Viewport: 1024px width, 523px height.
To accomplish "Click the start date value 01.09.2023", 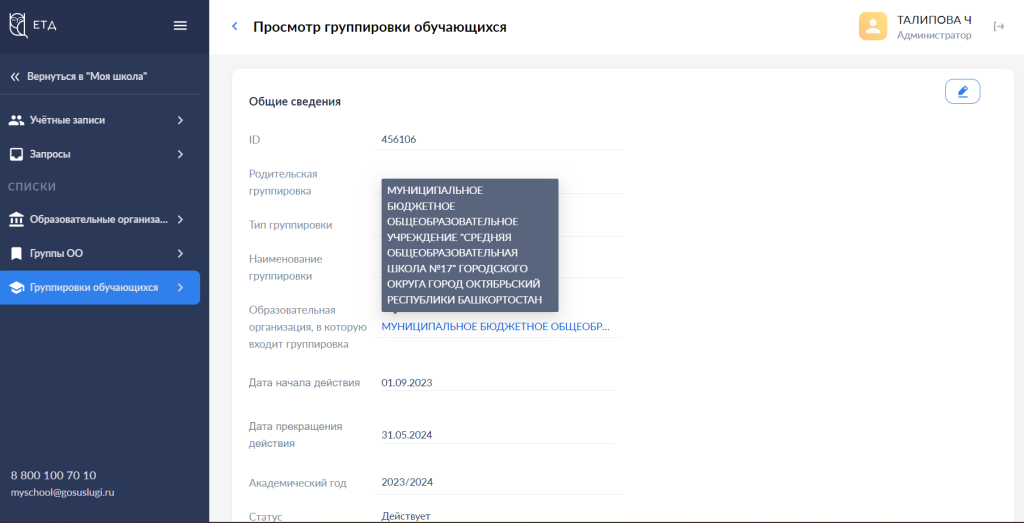I will (x=407, y=382).
